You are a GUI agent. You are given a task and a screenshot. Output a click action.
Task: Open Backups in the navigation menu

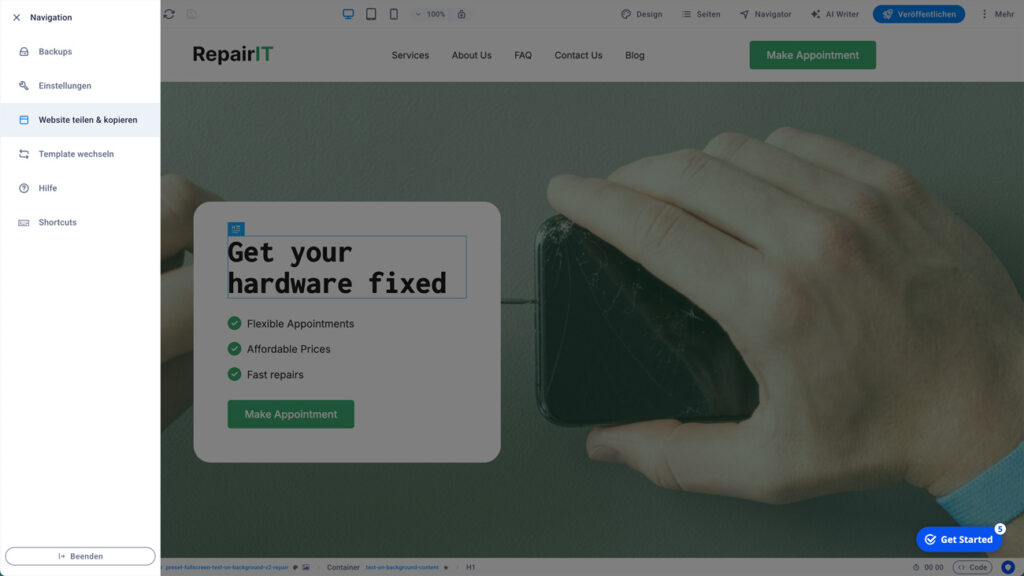(55, 51)
